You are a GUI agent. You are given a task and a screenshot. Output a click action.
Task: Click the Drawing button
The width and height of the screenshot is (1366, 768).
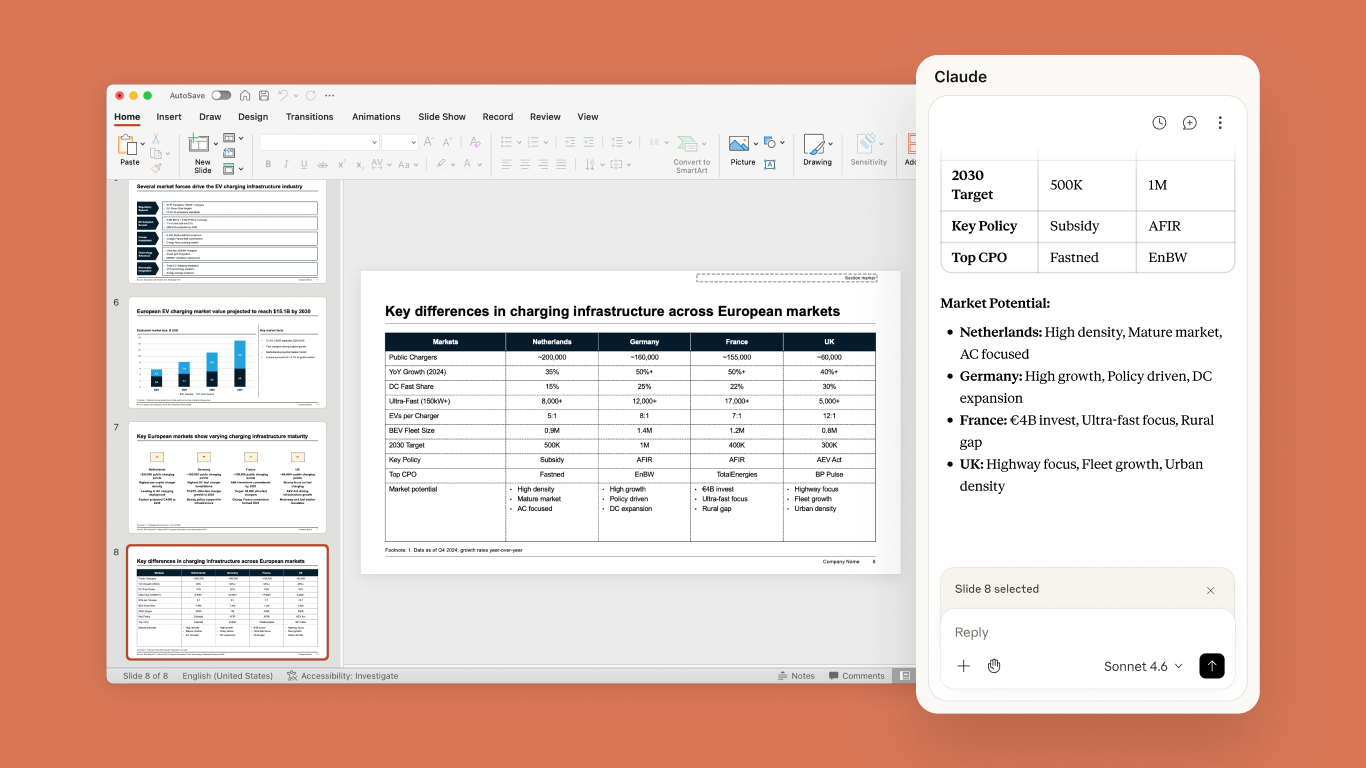pos(817,150)
